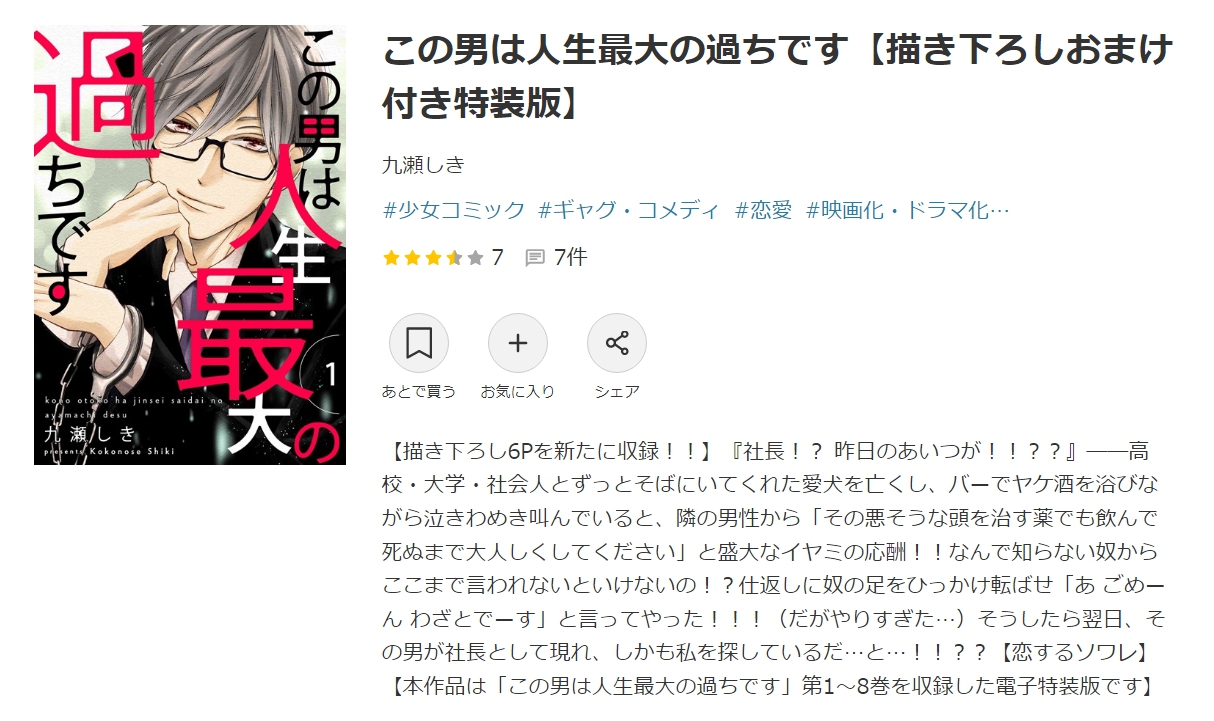Open the share シェア icon
Screen dimensions: 1214x721
[x=617, y=344]
